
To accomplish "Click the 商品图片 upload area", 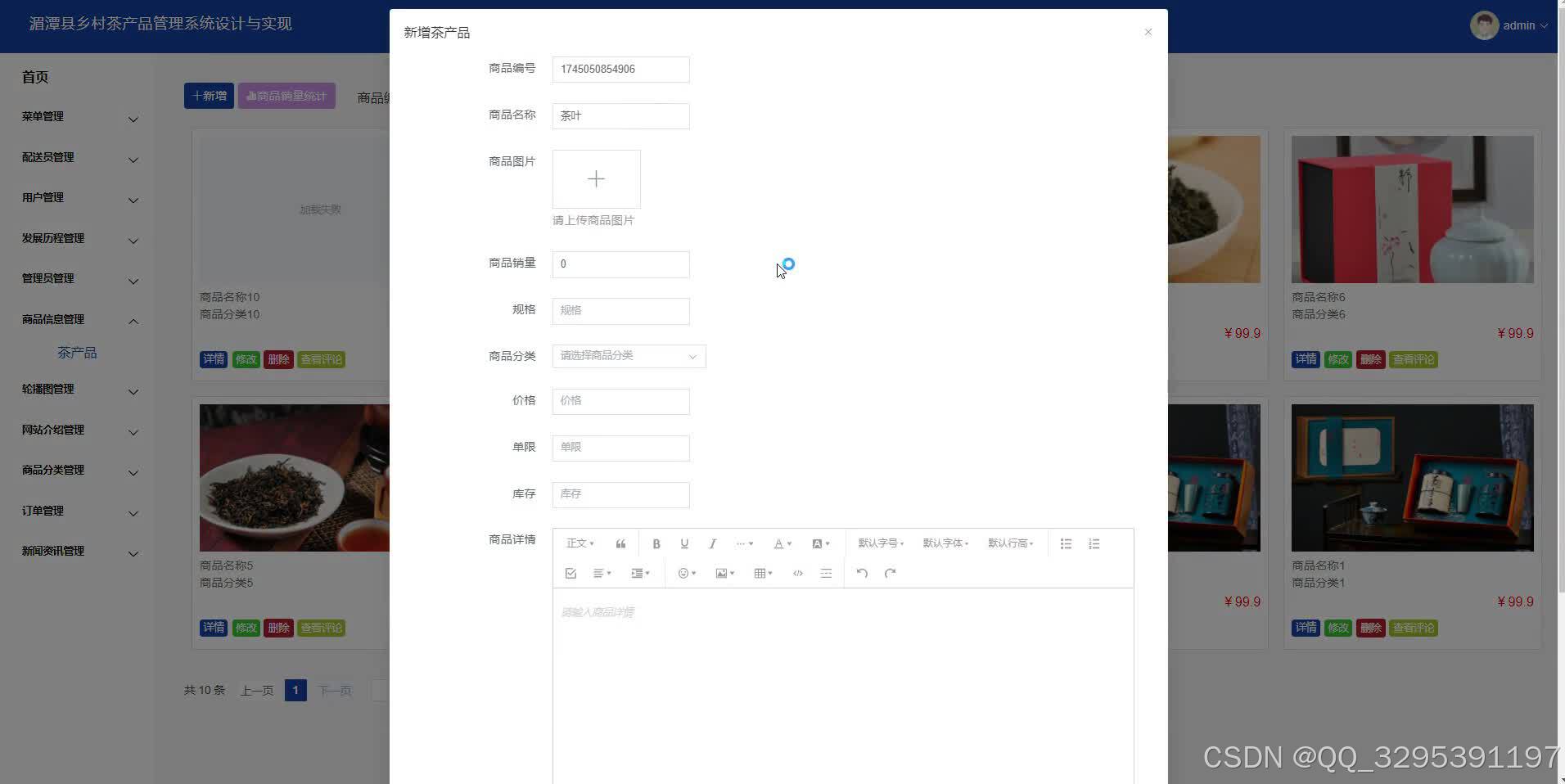I will pyautogui.click(x=596, y=178).
